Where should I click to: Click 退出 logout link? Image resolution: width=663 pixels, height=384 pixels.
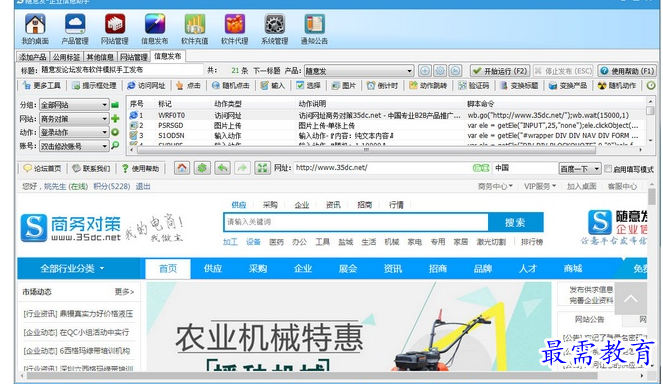pos(143,186)
